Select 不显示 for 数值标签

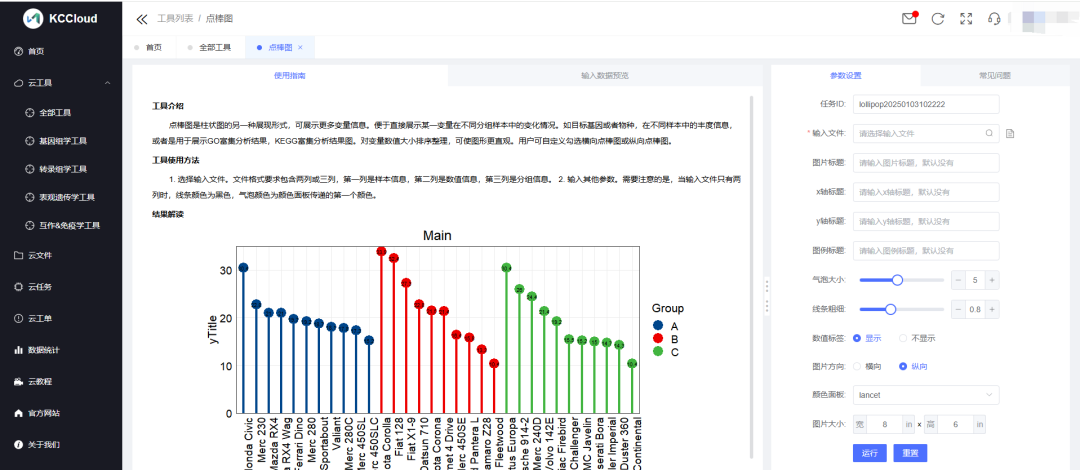click(903, 338)
